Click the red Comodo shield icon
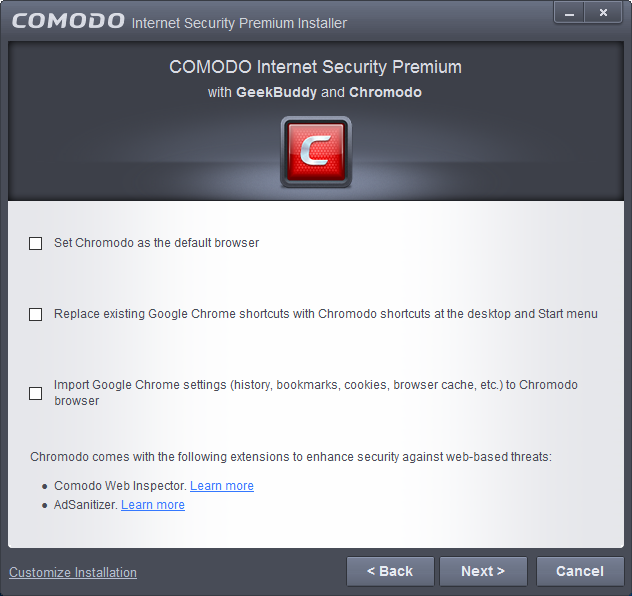 point(316,152)
